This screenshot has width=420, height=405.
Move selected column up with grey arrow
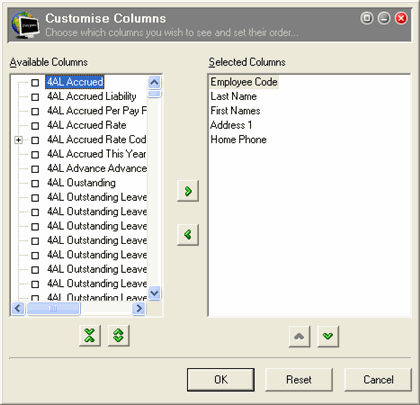point(299,336)
